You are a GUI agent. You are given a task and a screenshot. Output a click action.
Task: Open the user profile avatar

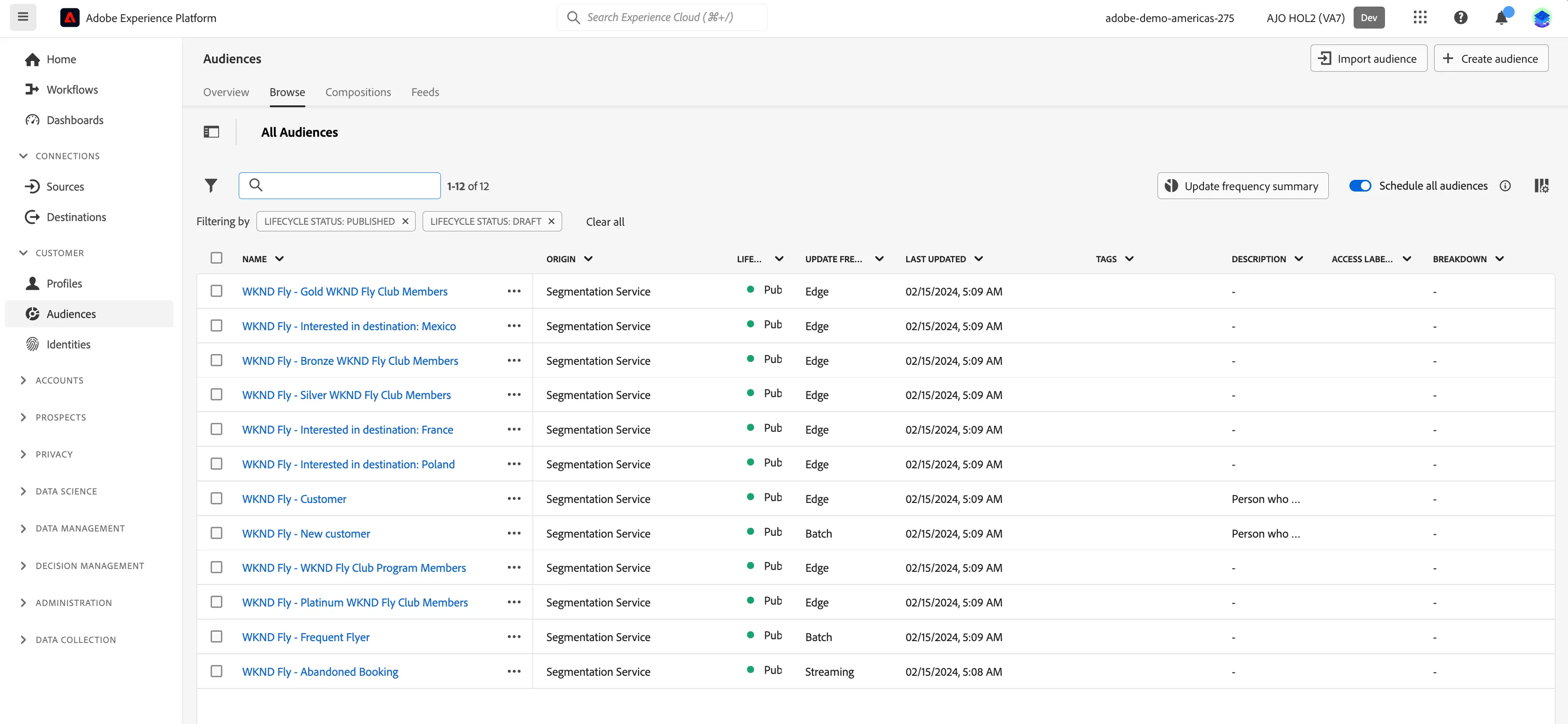[1542, 18]
